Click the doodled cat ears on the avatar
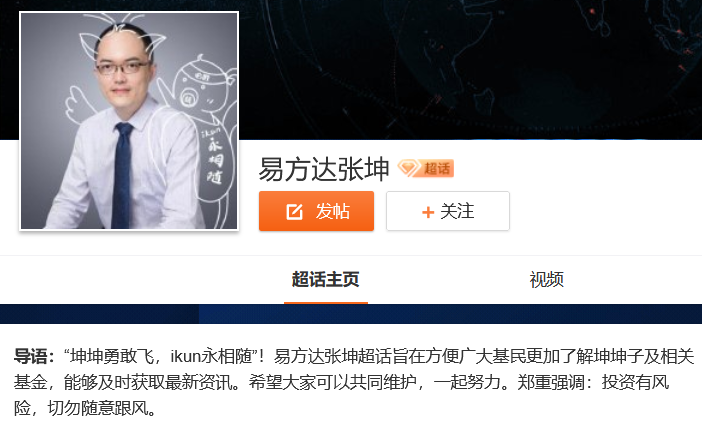Viewport: 702px width, 428px height. [x=122, y=38]
